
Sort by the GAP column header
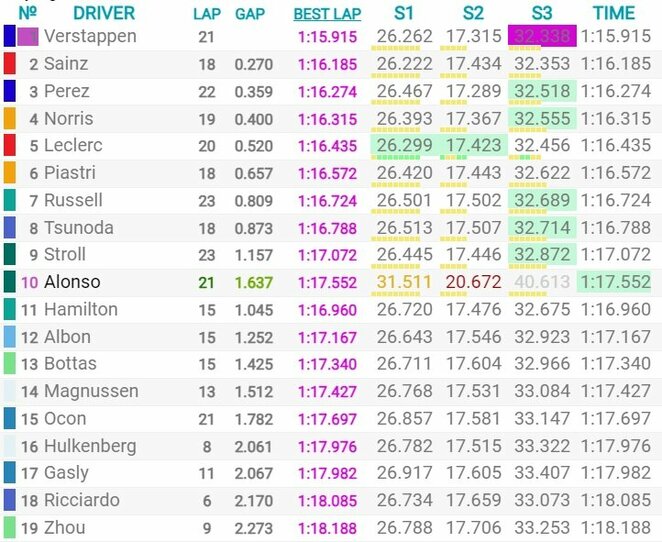click(249, 14)
